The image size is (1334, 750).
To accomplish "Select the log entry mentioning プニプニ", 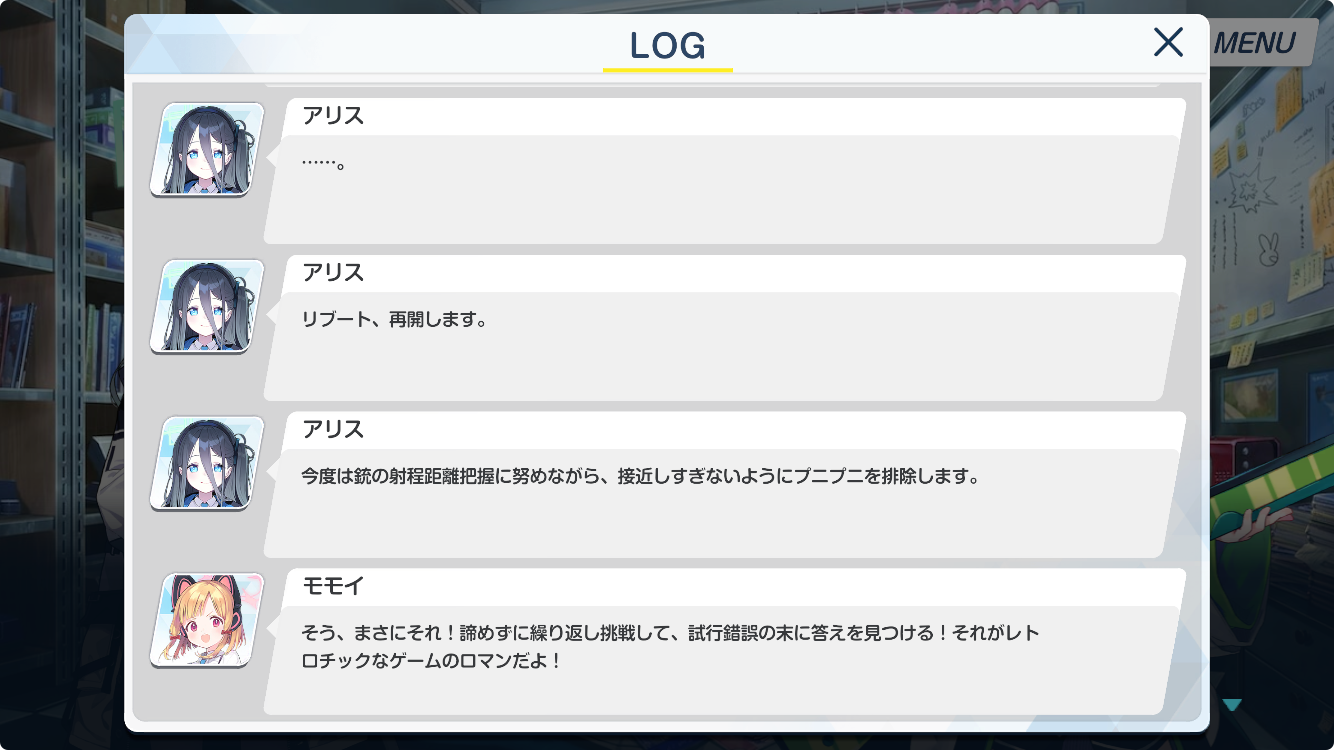I will click(724, 485).
